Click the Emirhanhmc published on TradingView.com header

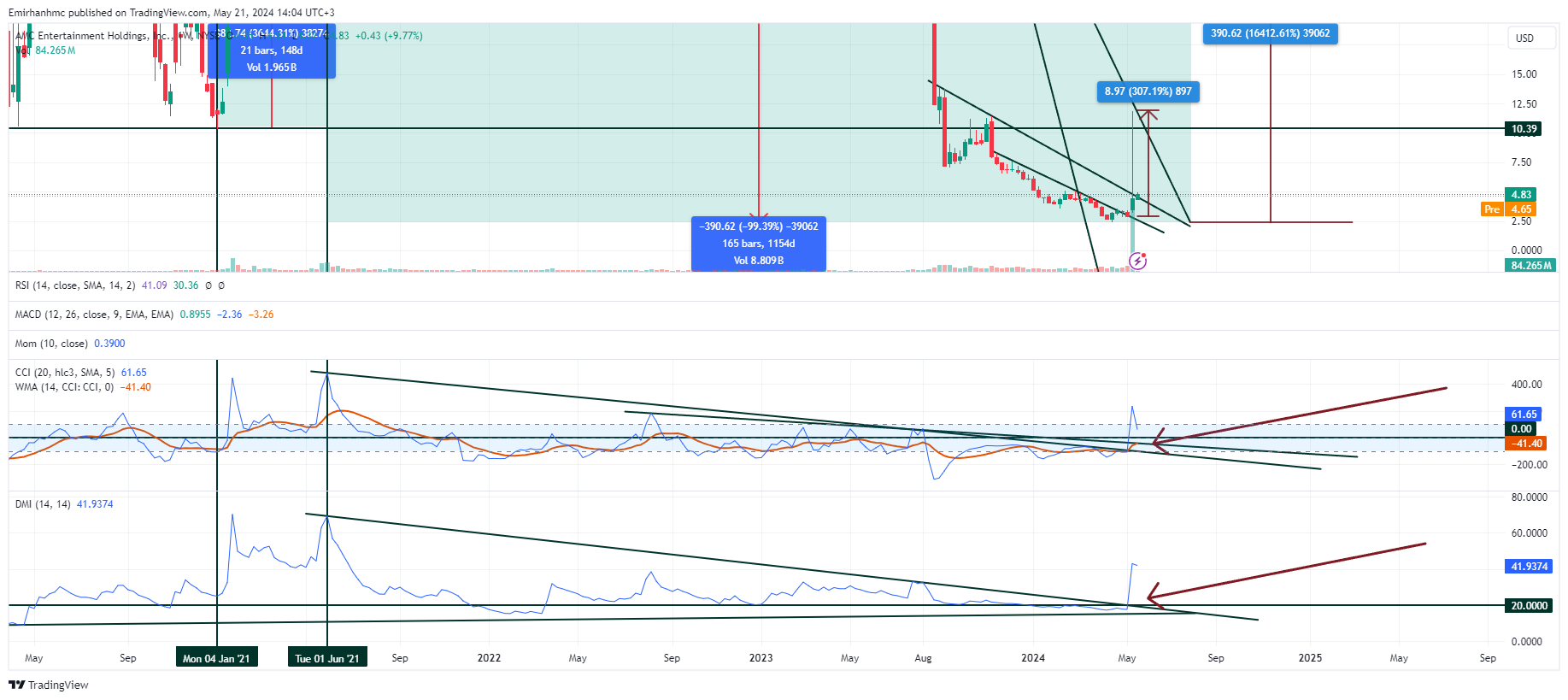[171, 13]
